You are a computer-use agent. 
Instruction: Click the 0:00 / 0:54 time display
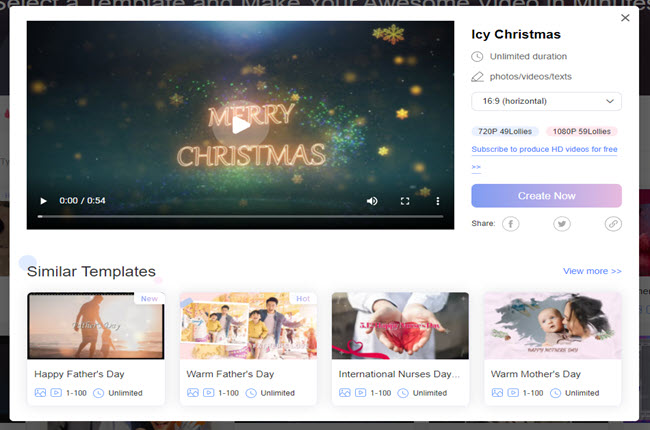tap(82, 201)
